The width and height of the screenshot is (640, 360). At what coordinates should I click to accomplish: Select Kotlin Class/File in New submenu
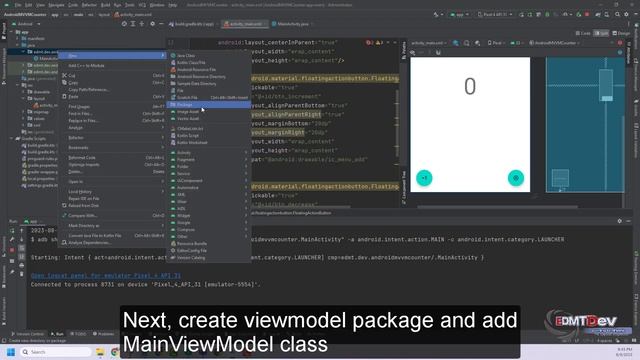(x=209, y=62)
